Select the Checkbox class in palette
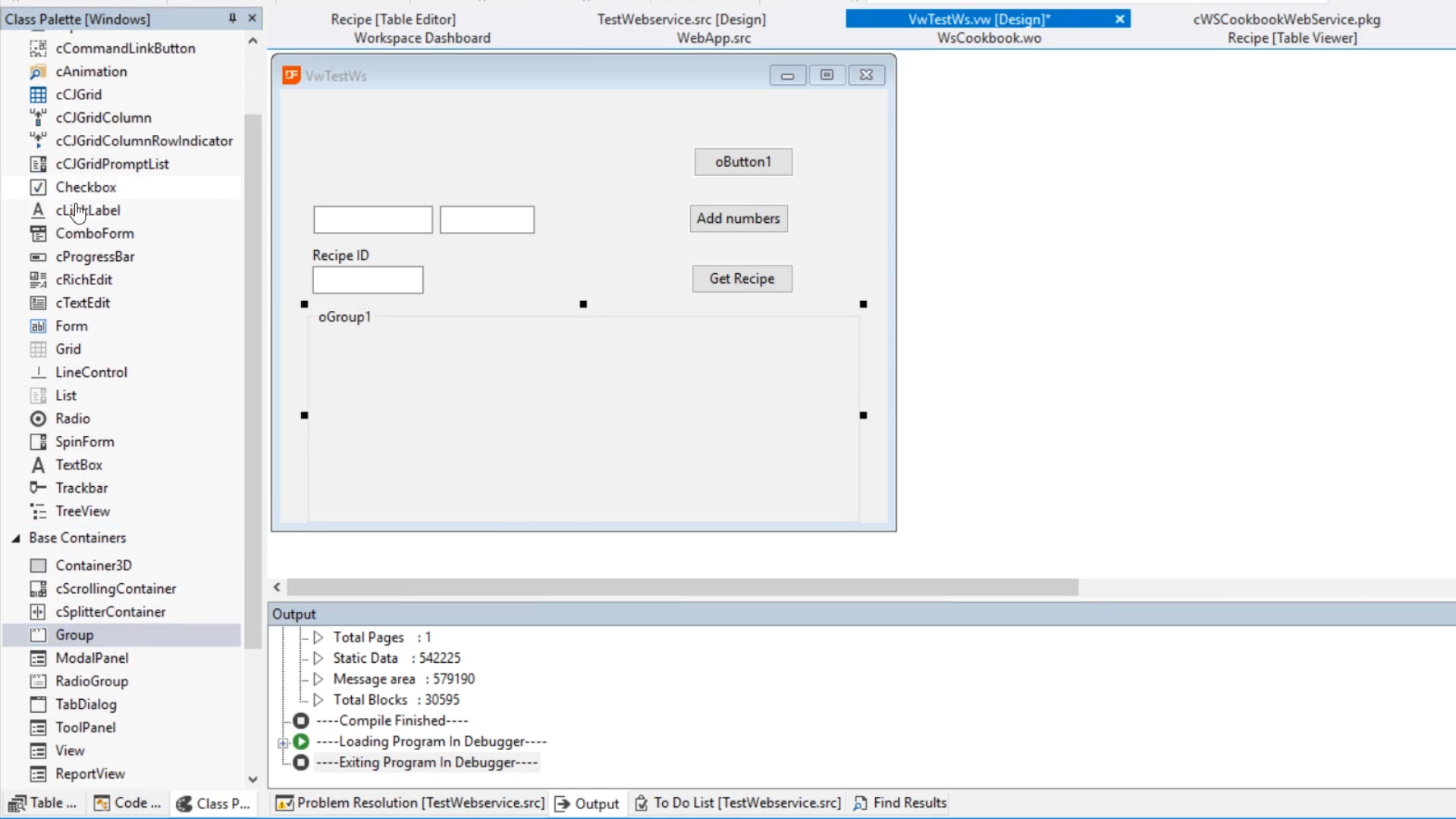This screenshot has height=819, width=1456. coord(85,187)
